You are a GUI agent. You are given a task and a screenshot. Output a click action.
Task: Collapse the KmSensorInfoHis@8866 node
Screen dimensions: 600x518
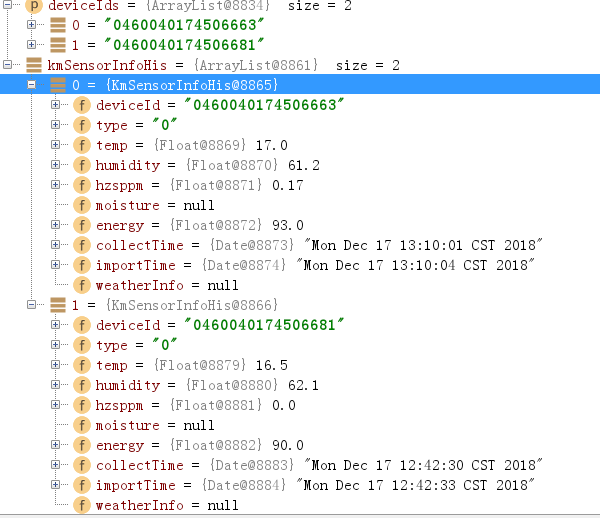click(31, 305)
